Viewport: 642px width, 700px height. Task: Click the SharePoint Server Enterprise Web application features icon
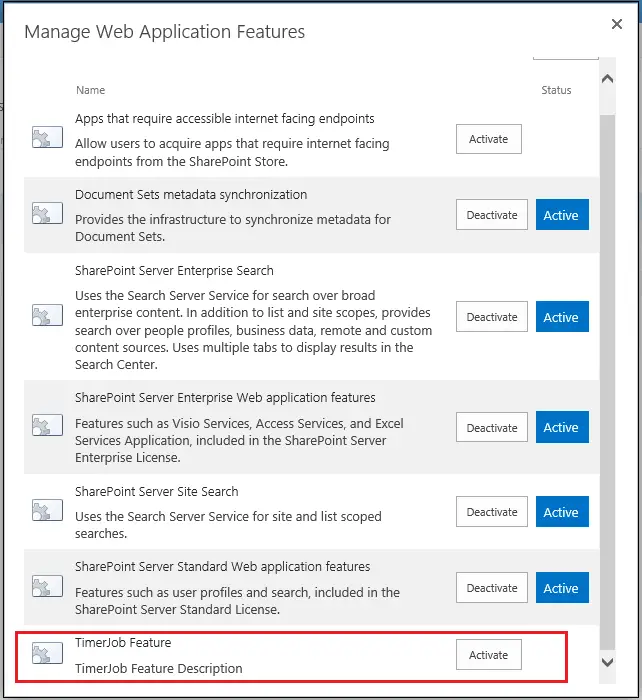pos(47,425)
